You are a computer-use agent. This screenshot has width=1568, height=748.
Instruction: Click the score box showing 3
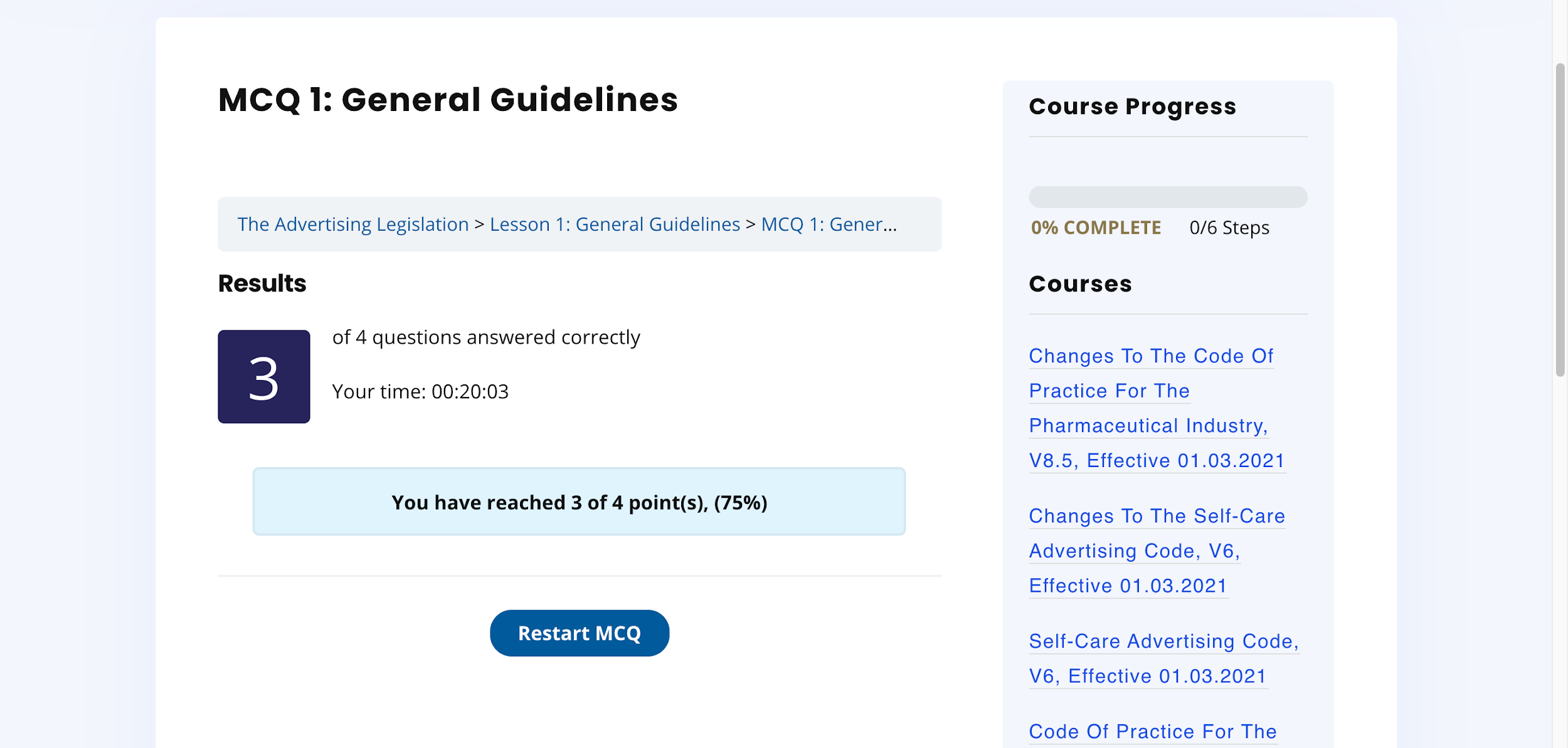point(263,377)
